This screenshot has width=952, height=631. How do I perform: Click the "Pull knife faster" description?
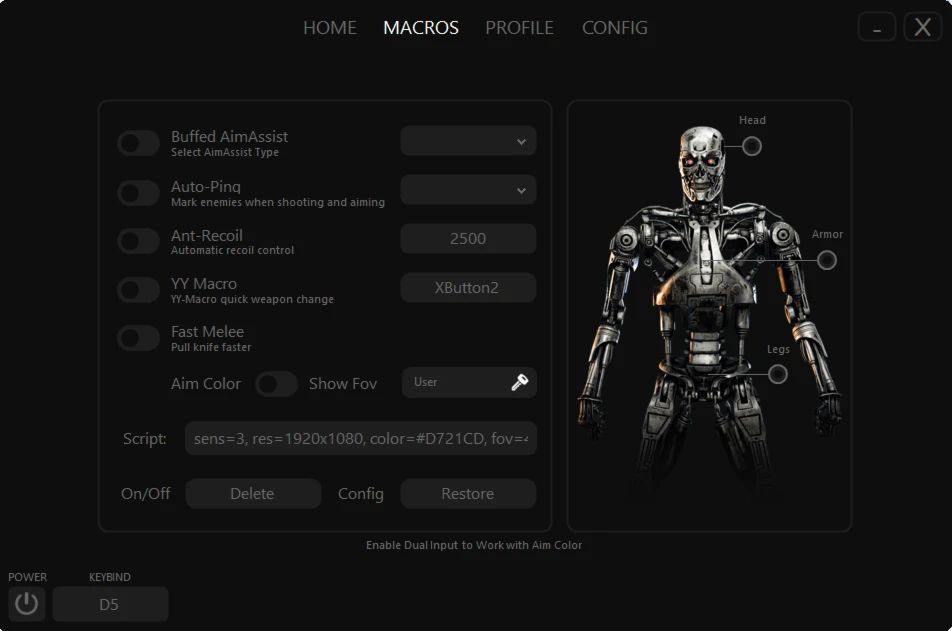(211, 347)
